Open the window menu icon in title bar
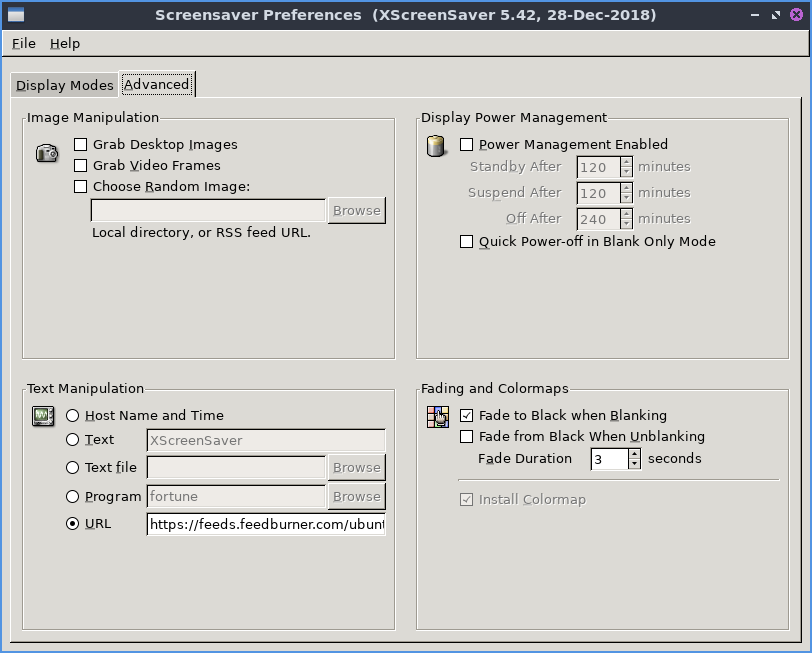The width and height of the screenshot is (812, 653). click(15, 15)
